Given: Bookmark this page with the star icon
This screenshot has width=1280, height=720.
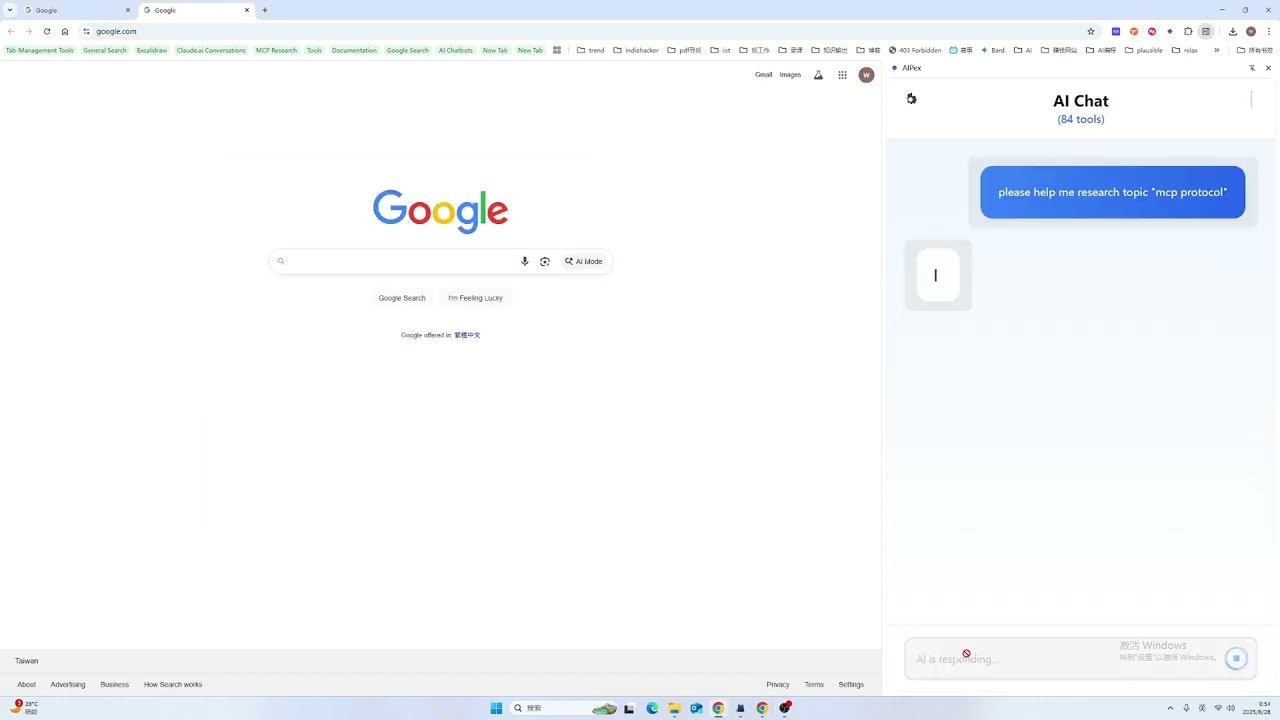Looking at the screenshot, I should (x=1090, y=31).
